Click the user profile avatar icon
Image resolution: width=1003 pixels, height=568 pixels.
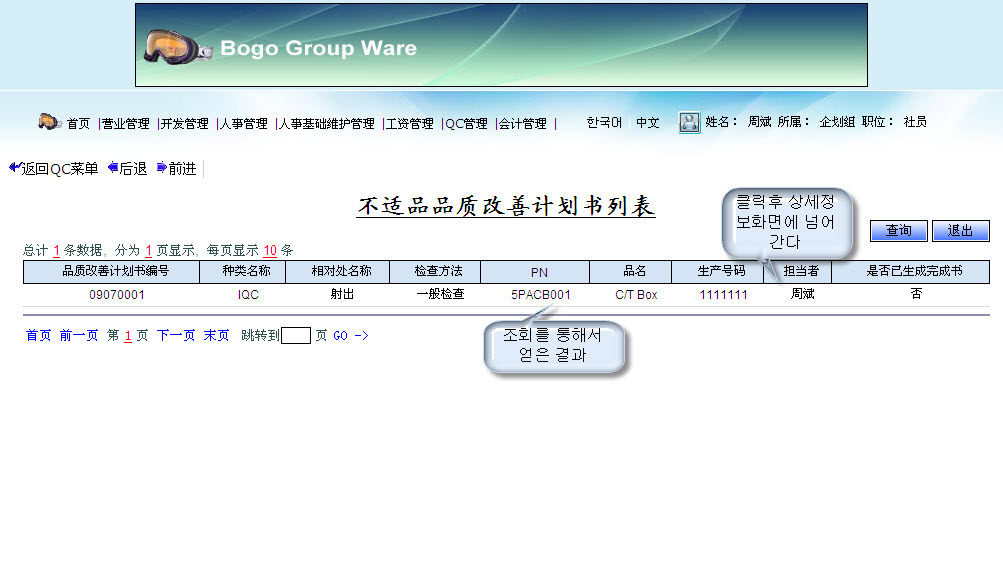click(689, 123)
